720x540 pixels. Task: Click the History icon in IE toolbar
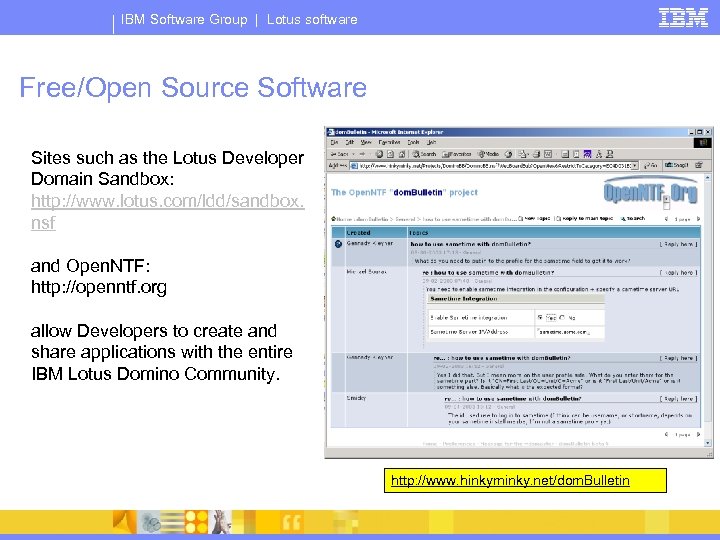508,154
